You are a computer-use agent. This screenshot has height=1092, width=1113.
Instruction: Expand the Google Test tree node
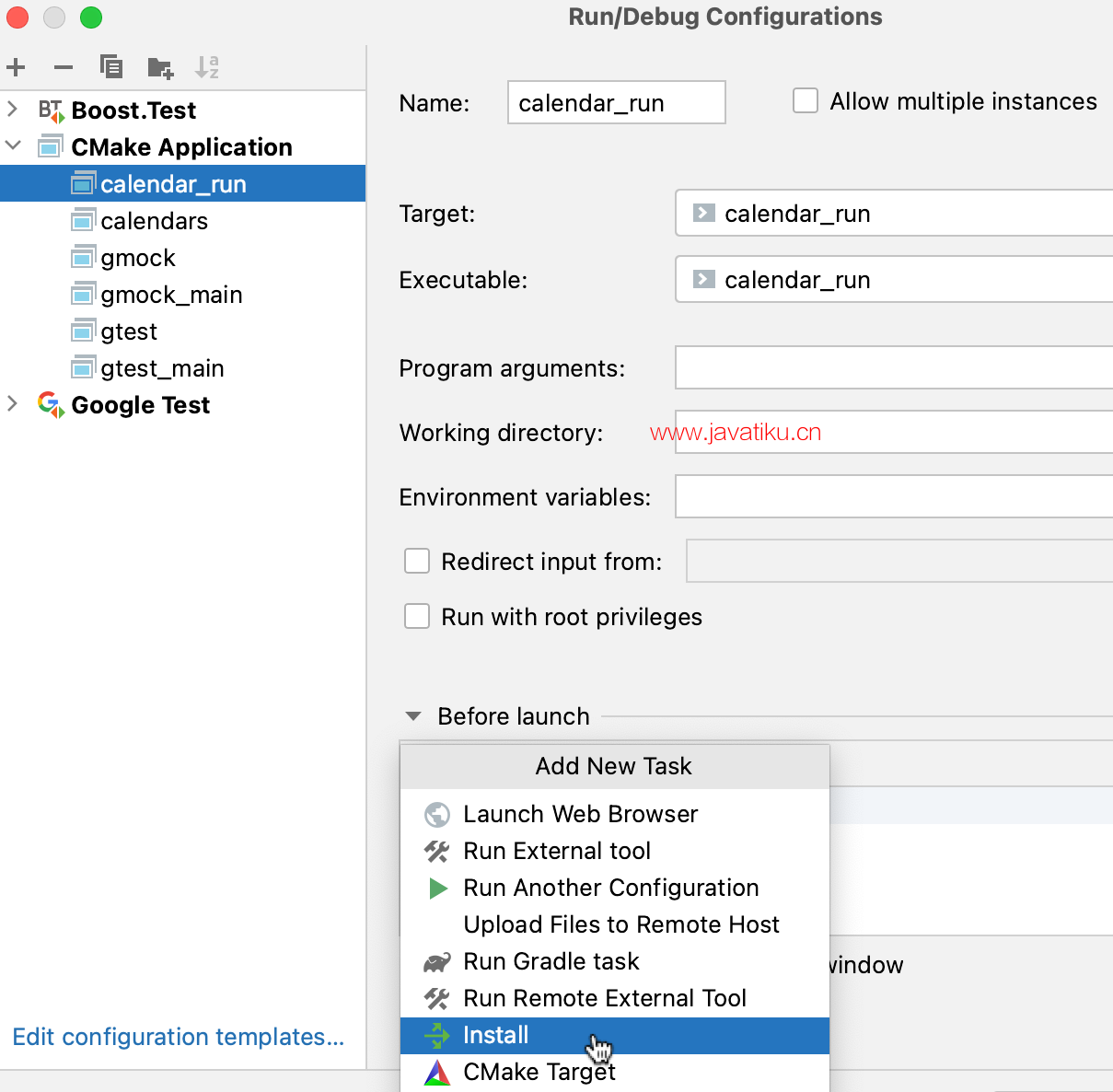pyautogui.click(x=12, y=403)
